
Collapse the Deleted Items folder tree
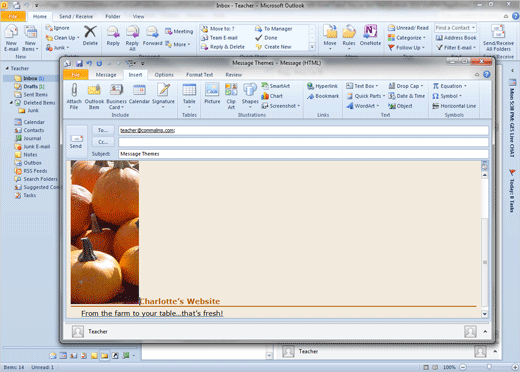[11, 103]
